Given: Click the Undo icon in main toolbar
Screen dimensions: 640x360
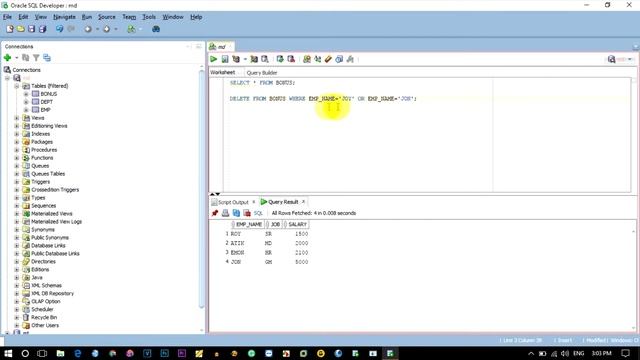Looking at the screenshot, I should [x=60, y=29].
